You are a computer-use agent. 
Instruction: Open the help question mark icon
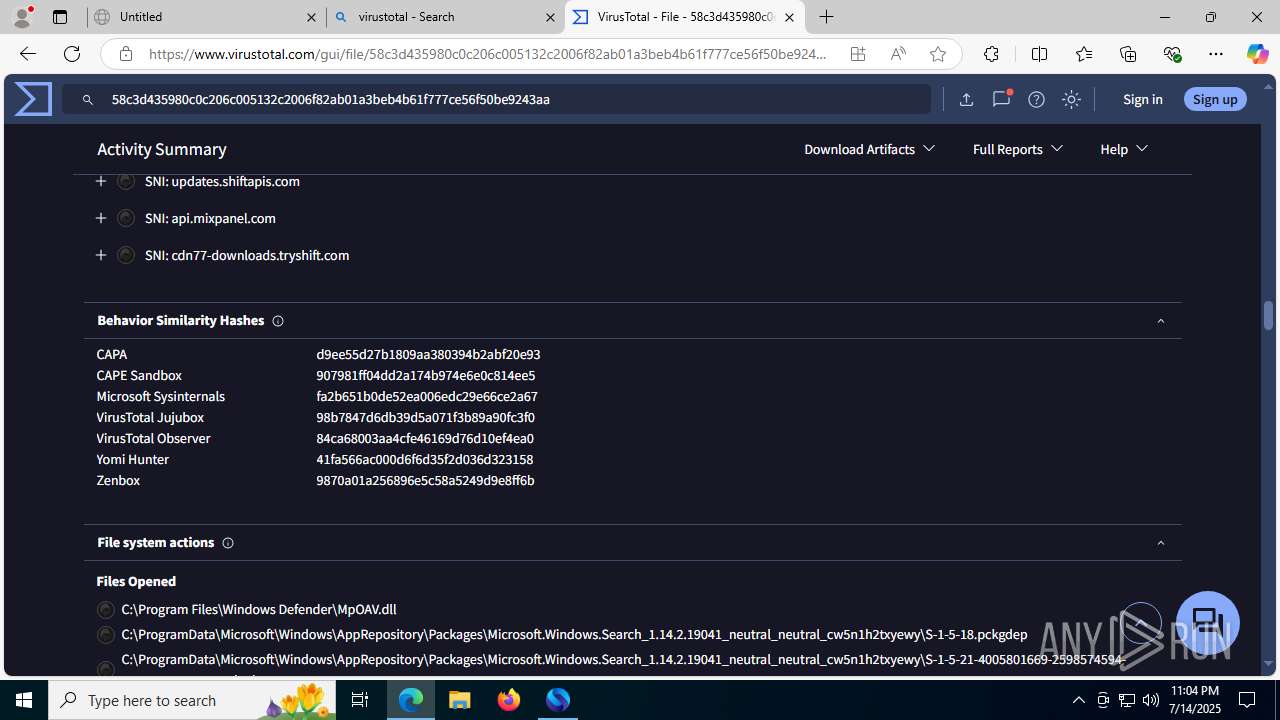(x=1036, y=99)
